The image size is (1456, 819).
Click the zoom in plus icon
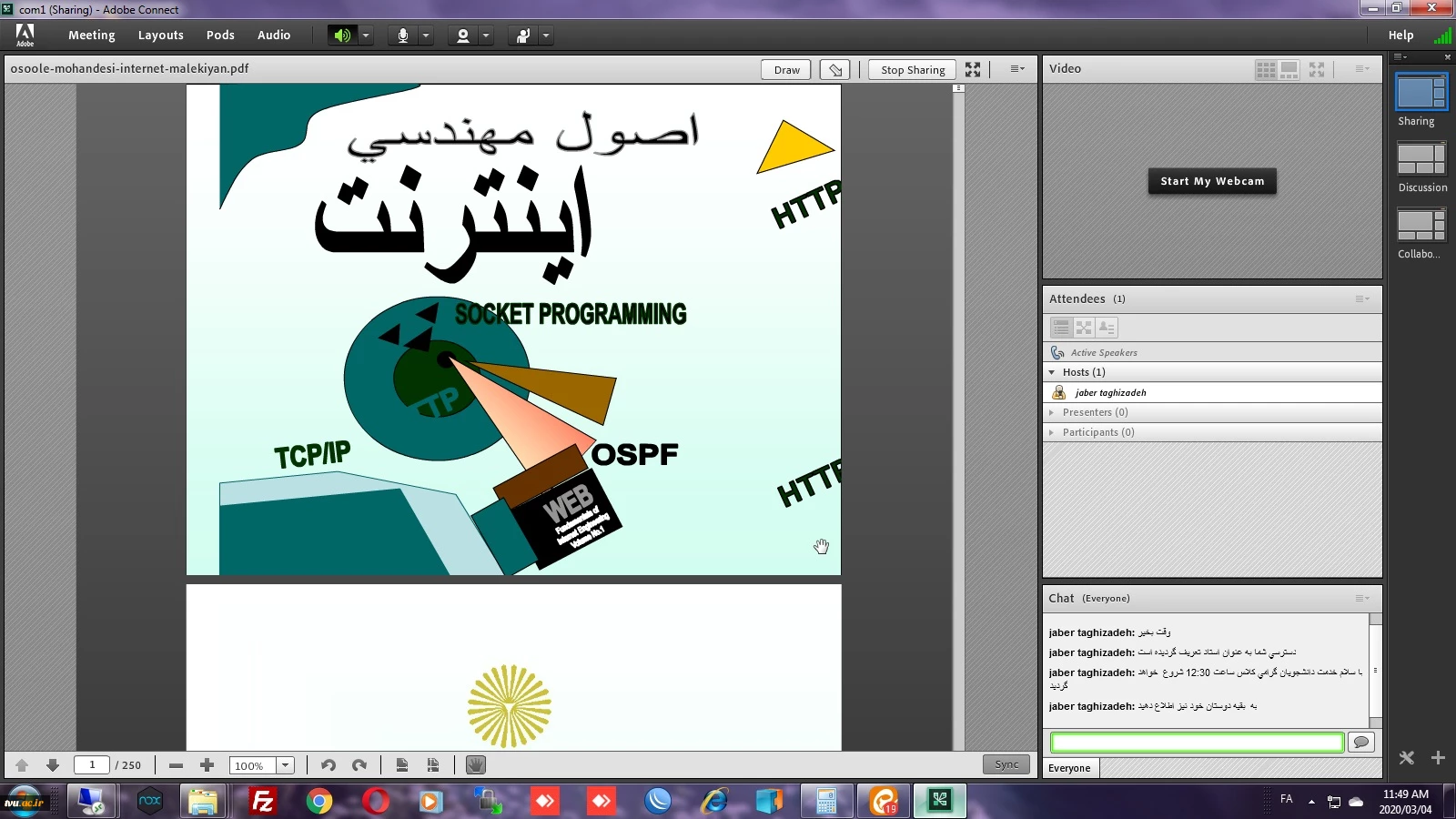tap(207, 765)
